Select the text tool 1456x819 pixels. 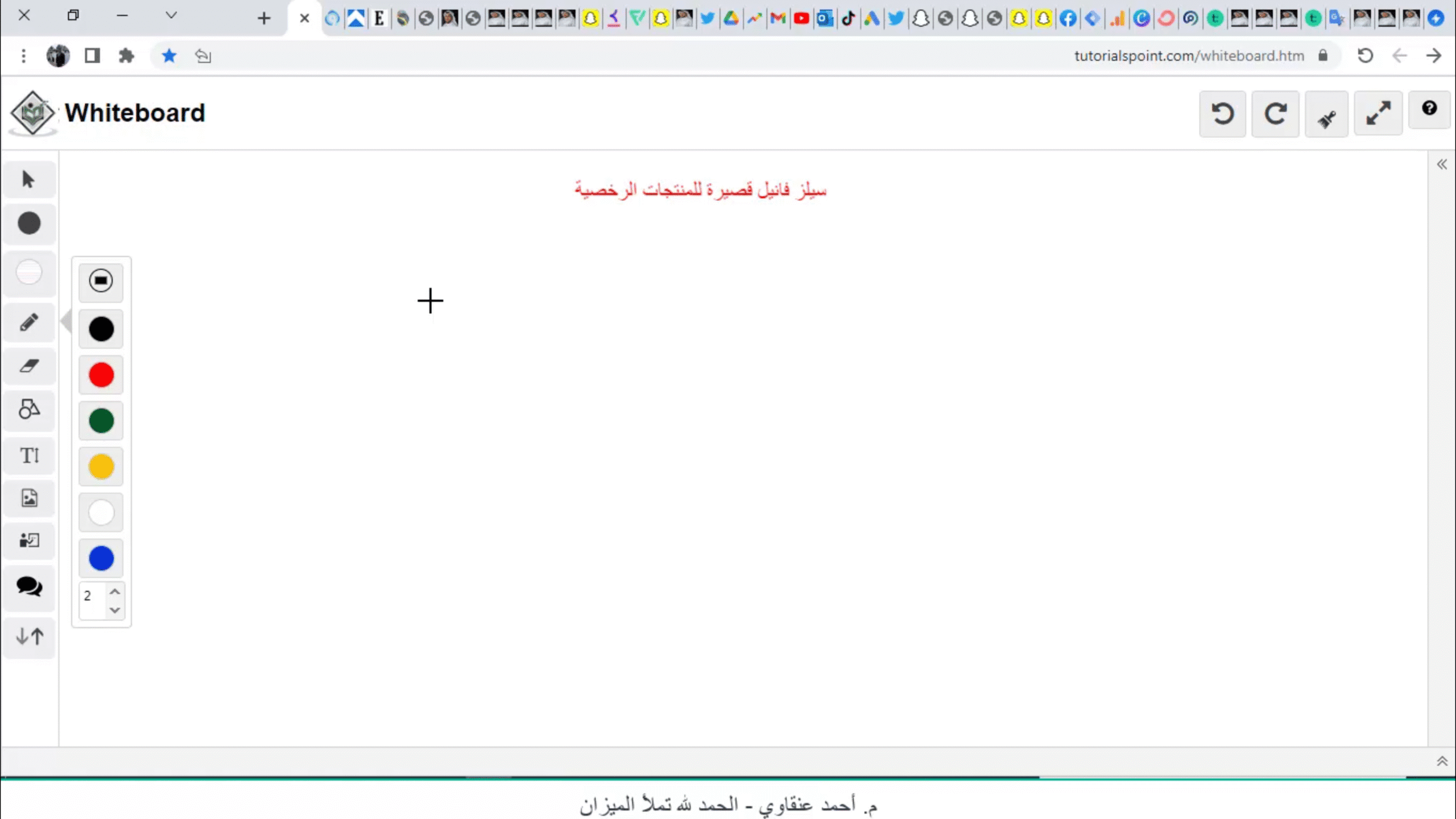coord(28,456)
